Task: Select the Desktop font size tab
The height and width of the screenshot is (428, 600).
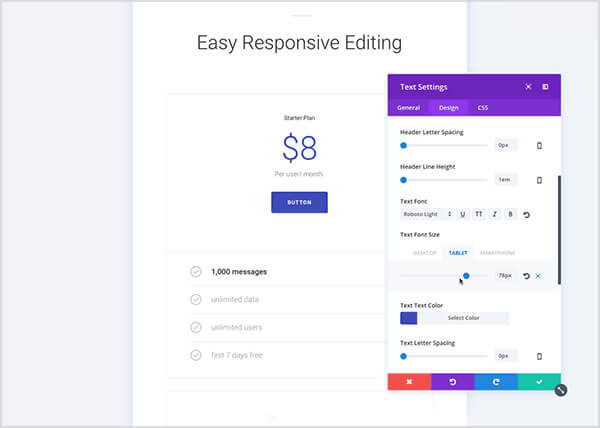Action: pyautogui.click(x=424, y=253)
